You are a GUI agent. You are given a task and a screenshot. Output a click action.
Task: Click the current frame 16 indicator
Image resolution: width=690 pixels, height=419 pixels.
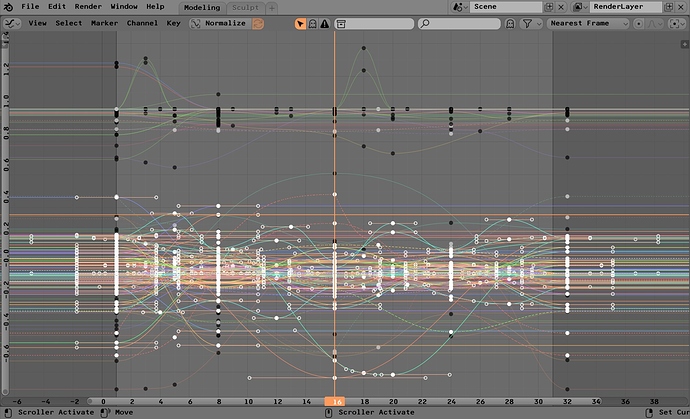pos(334,401)
